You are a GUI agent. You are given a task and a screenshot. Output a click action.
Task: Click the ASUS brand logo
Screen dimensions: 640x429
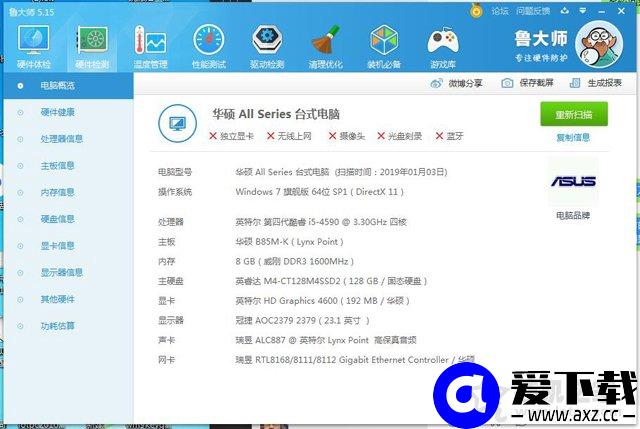(573, 181)
